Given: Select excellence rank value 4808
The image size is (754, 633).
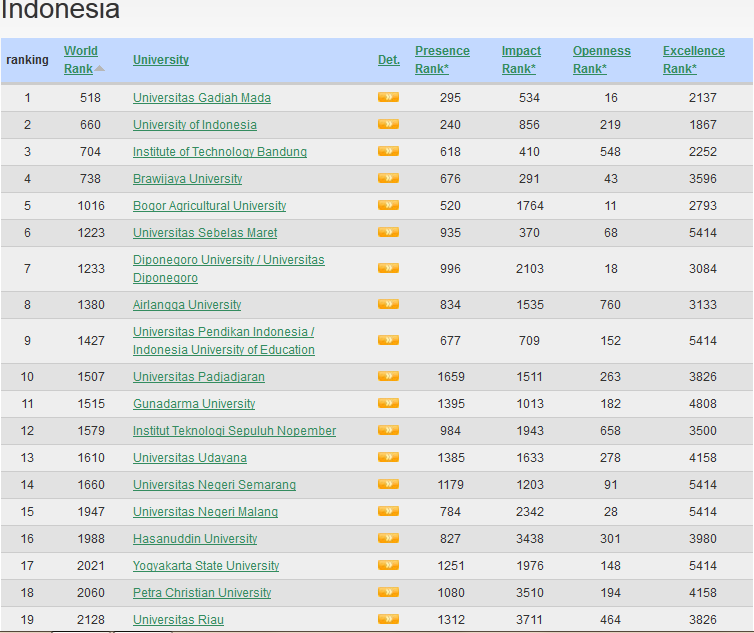Looking at the screenshot, I should [x=703, y=404].
